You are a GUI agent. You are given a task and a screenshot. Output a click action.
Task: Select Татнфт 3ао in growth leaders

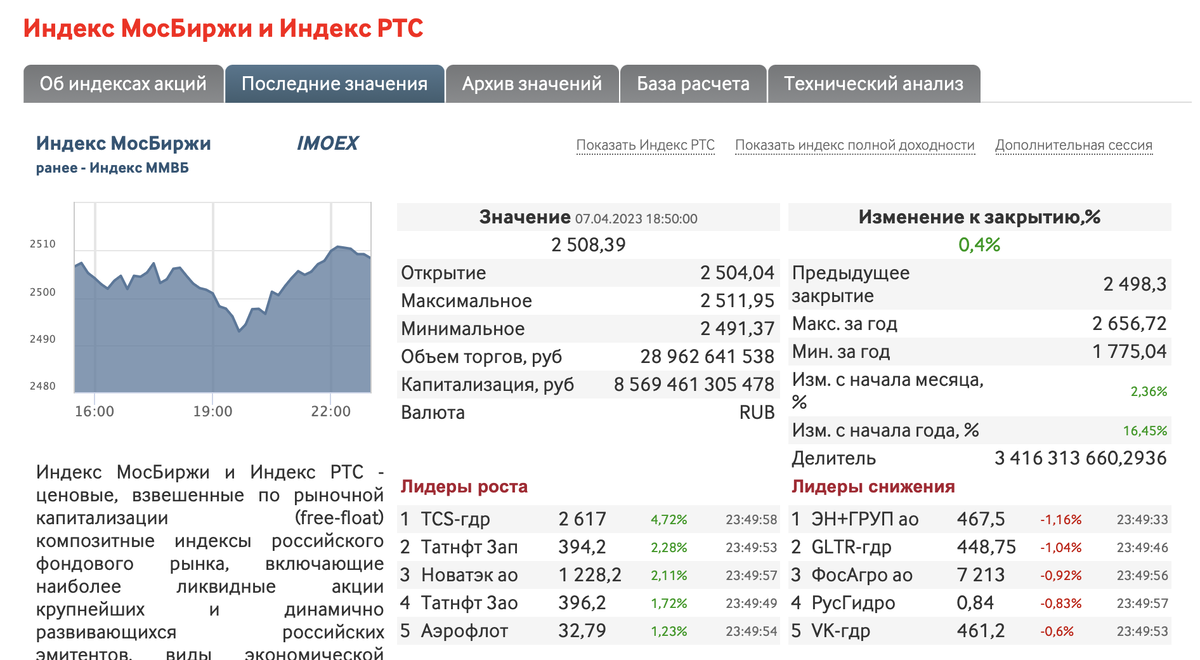tap(469, 603)
